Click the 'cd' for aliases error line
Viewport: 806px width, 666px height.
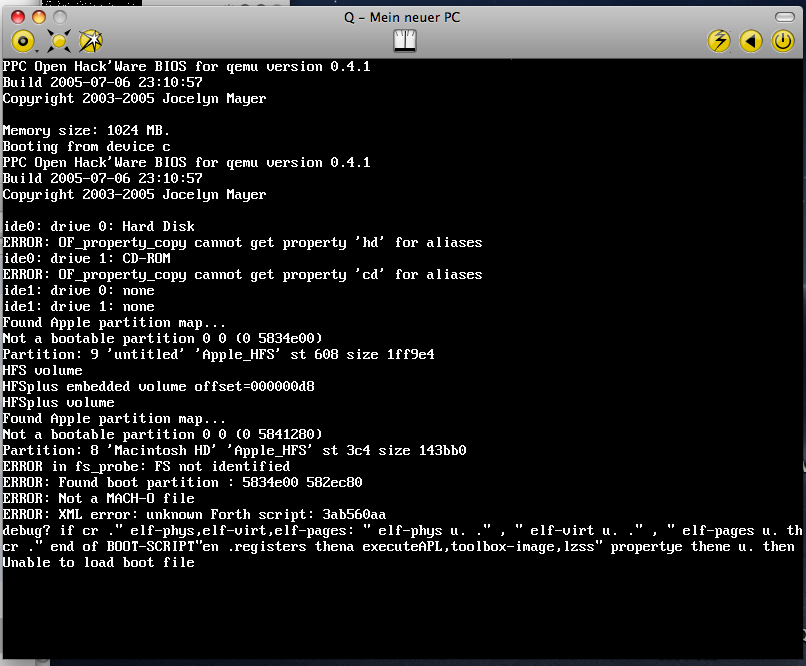click(243, 274)
